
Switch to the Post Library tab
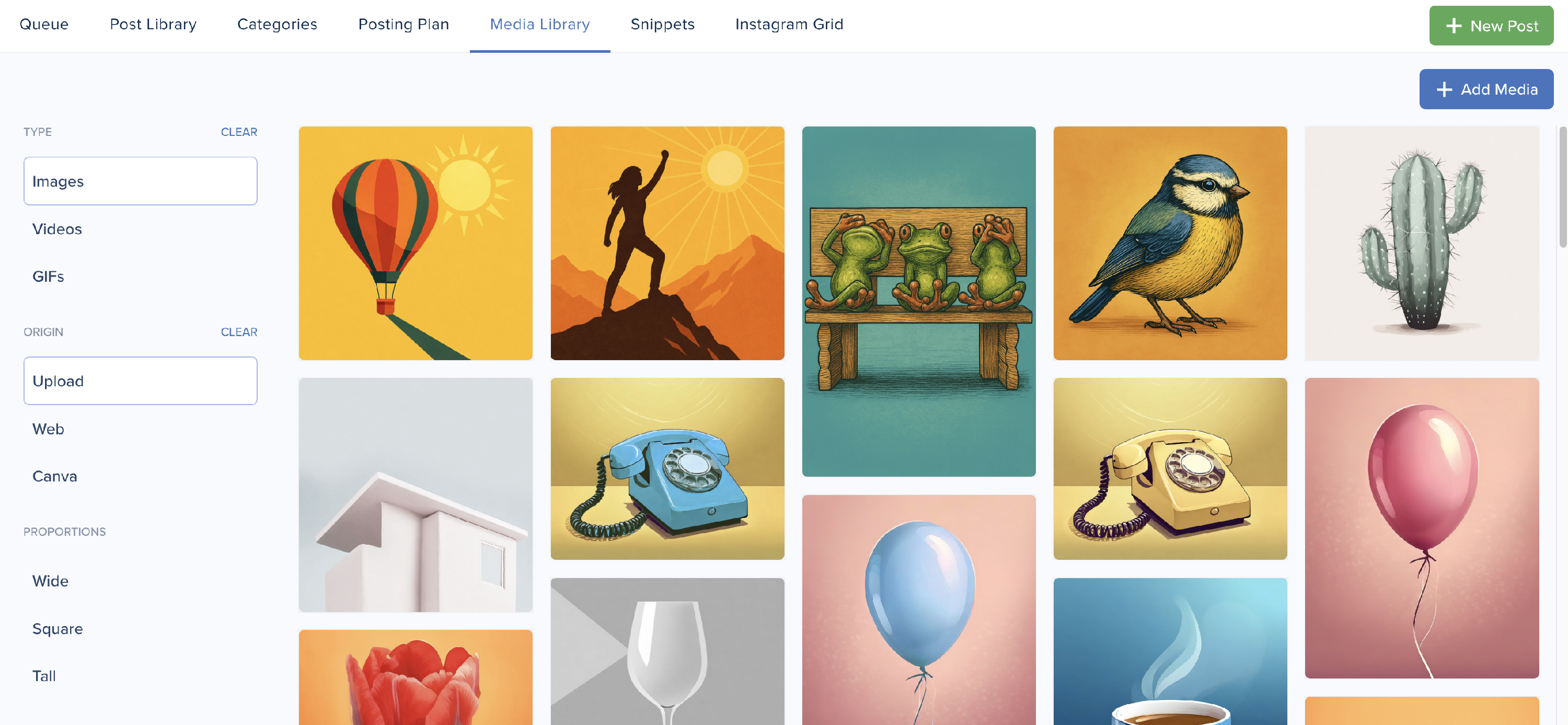point(153,25)
